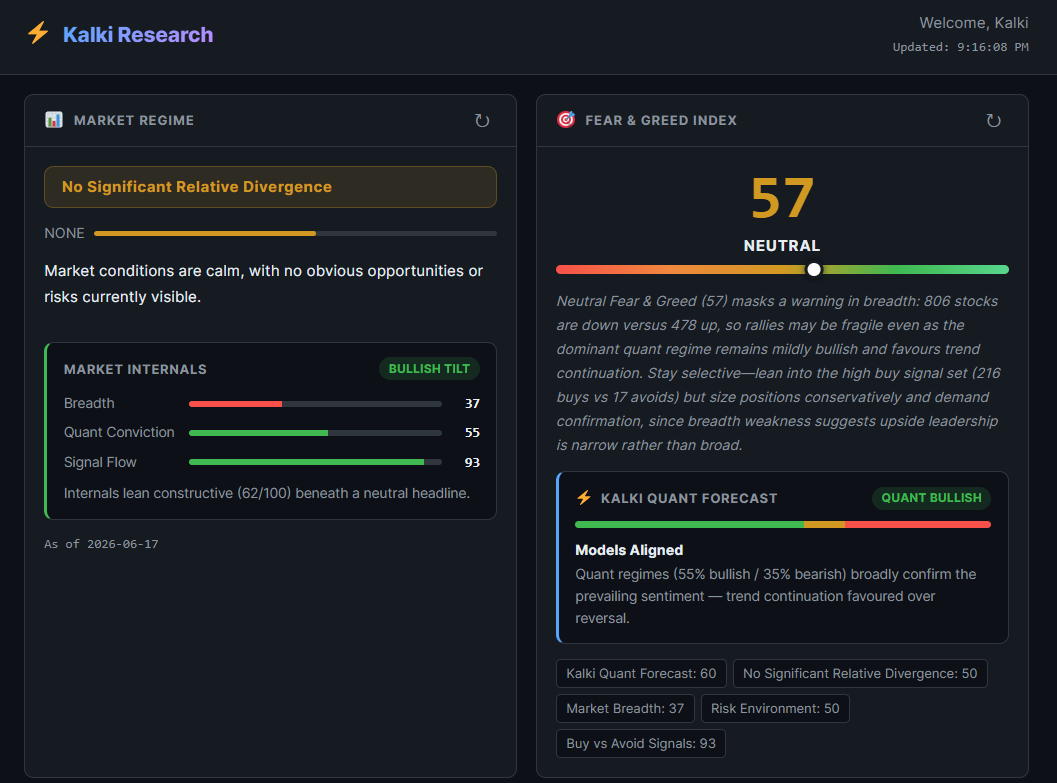Click the Fear & Greed gauge slider knob

coord(814,270)
